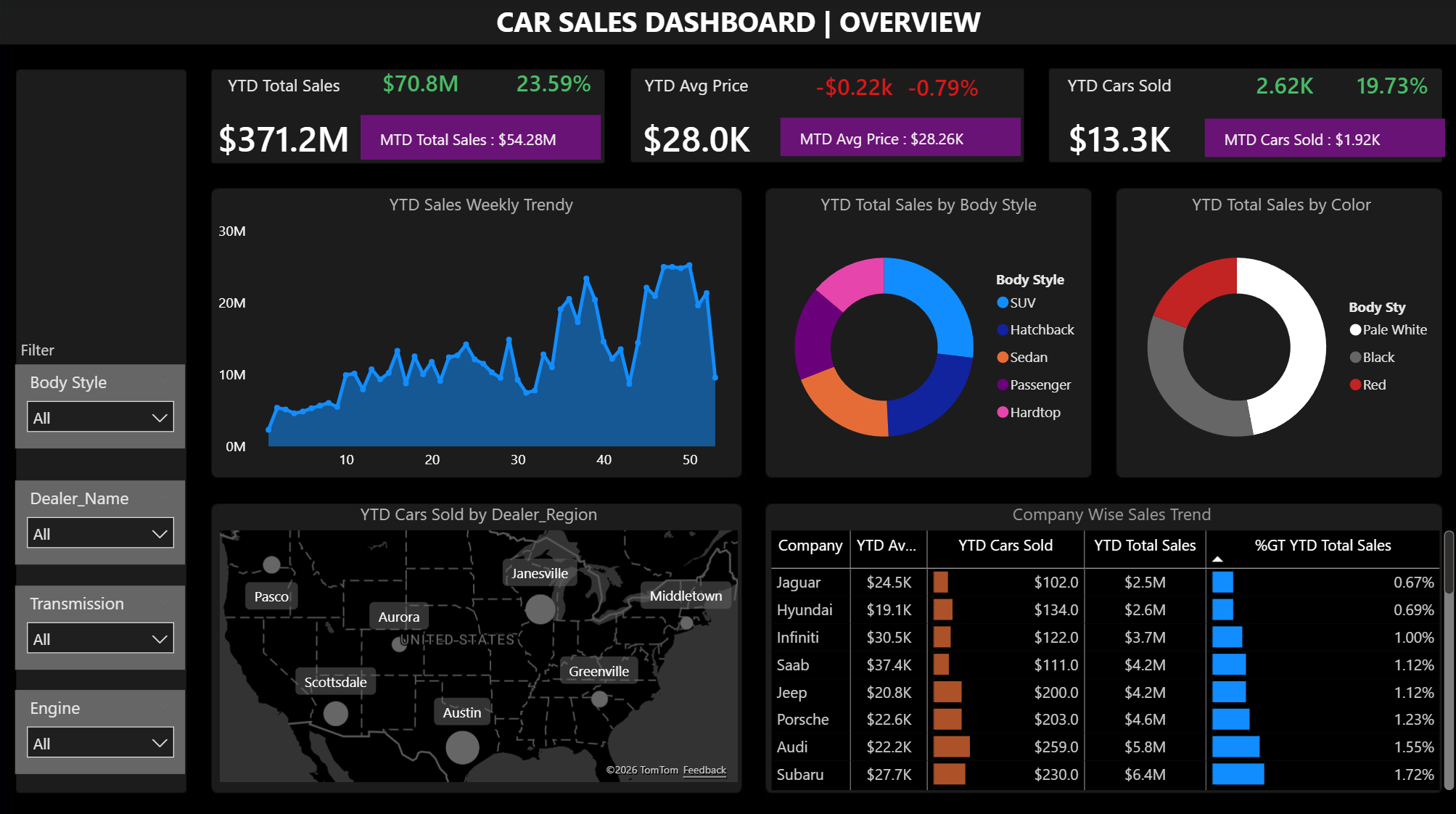The height and width of the screenshot is (814, 1456).
Task: Open the Dealer_Name filter dropdown
Action: click(x=100, y=533)
